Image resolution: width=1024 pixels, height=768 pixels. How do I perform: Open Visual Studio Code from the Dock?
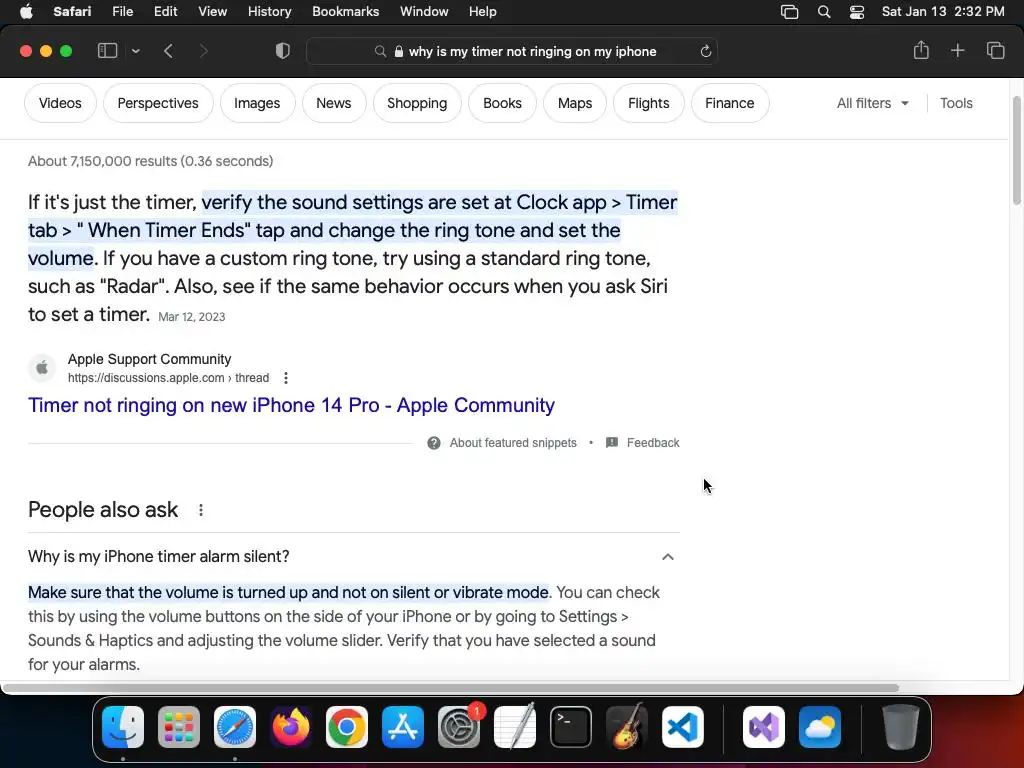[682, 727]
